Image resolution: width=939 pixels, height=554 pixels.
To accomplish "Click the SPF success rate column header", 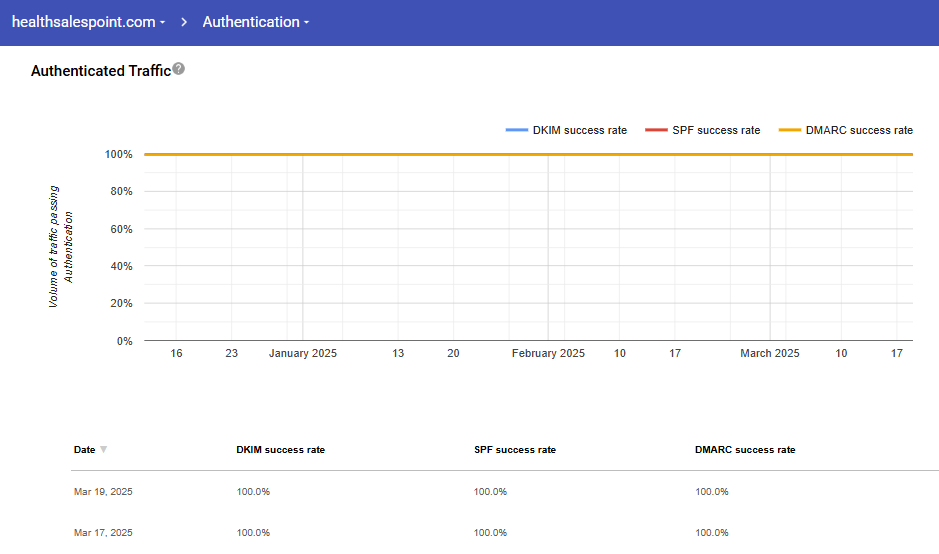I will [514, 450].
